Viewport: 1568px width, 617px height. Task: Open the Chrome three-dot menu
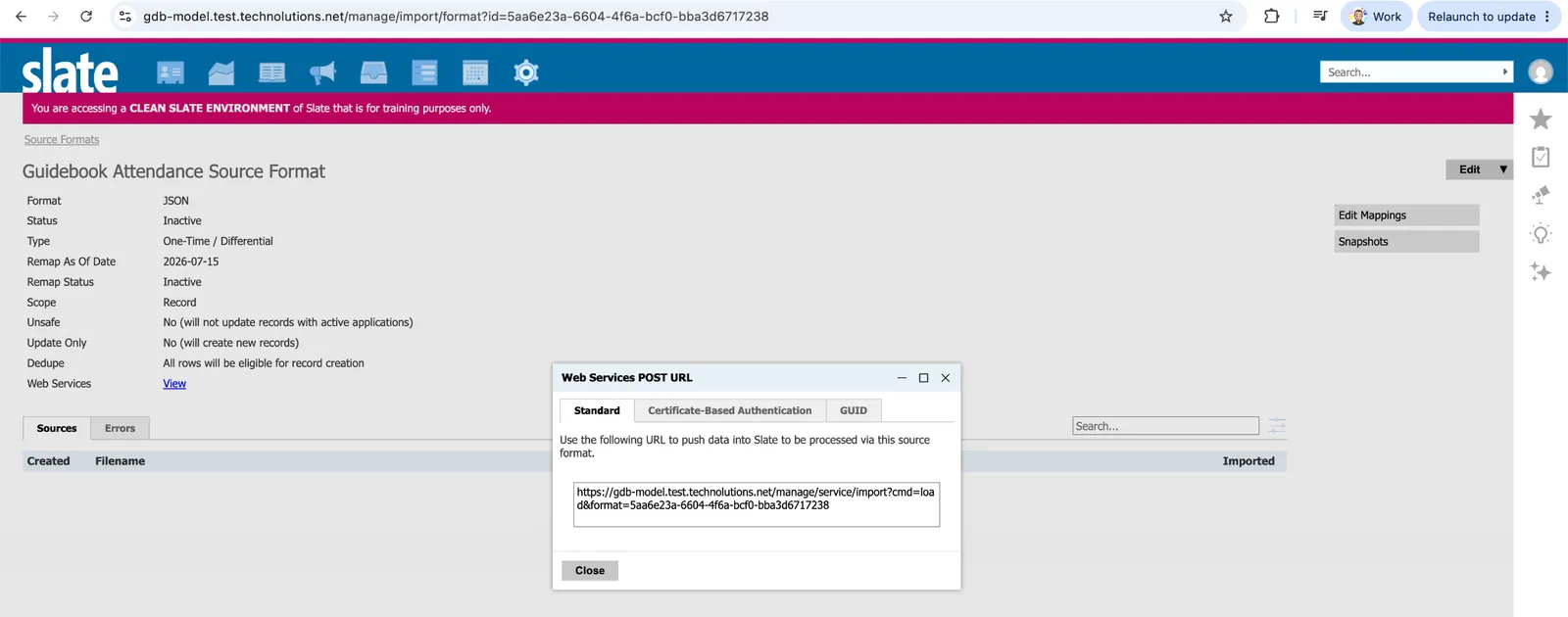1547,17
